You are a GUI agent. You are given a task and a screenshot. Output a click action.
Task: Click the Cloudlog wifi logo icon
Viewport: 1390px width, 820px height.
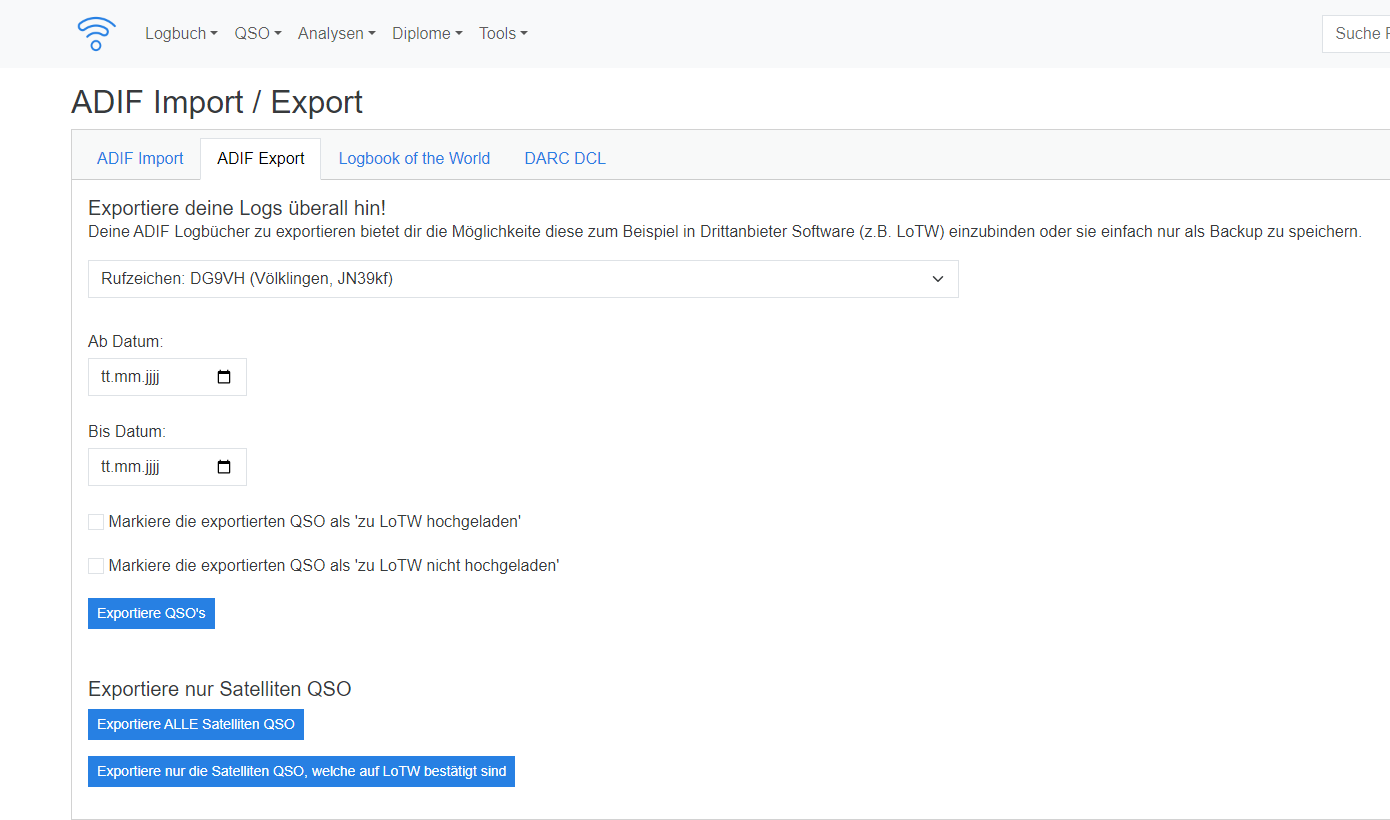pyautogui.click(x=96, y=34)
